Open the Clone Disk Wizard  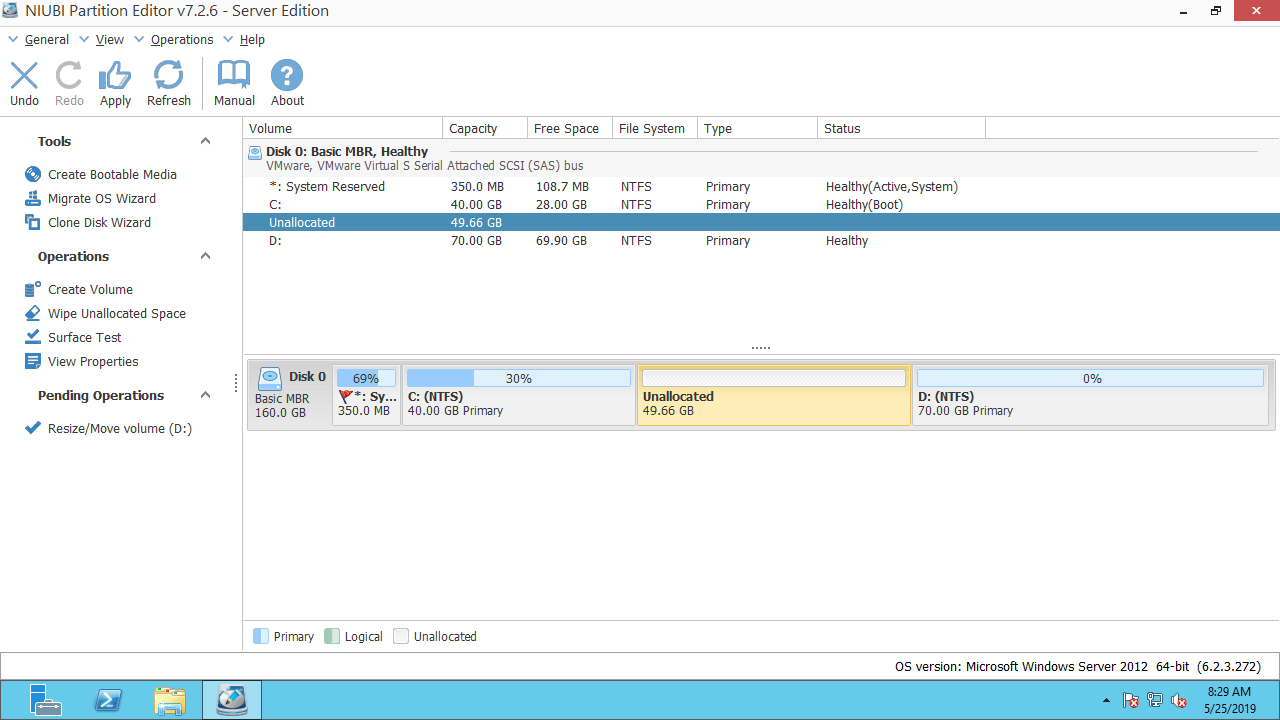99,222
